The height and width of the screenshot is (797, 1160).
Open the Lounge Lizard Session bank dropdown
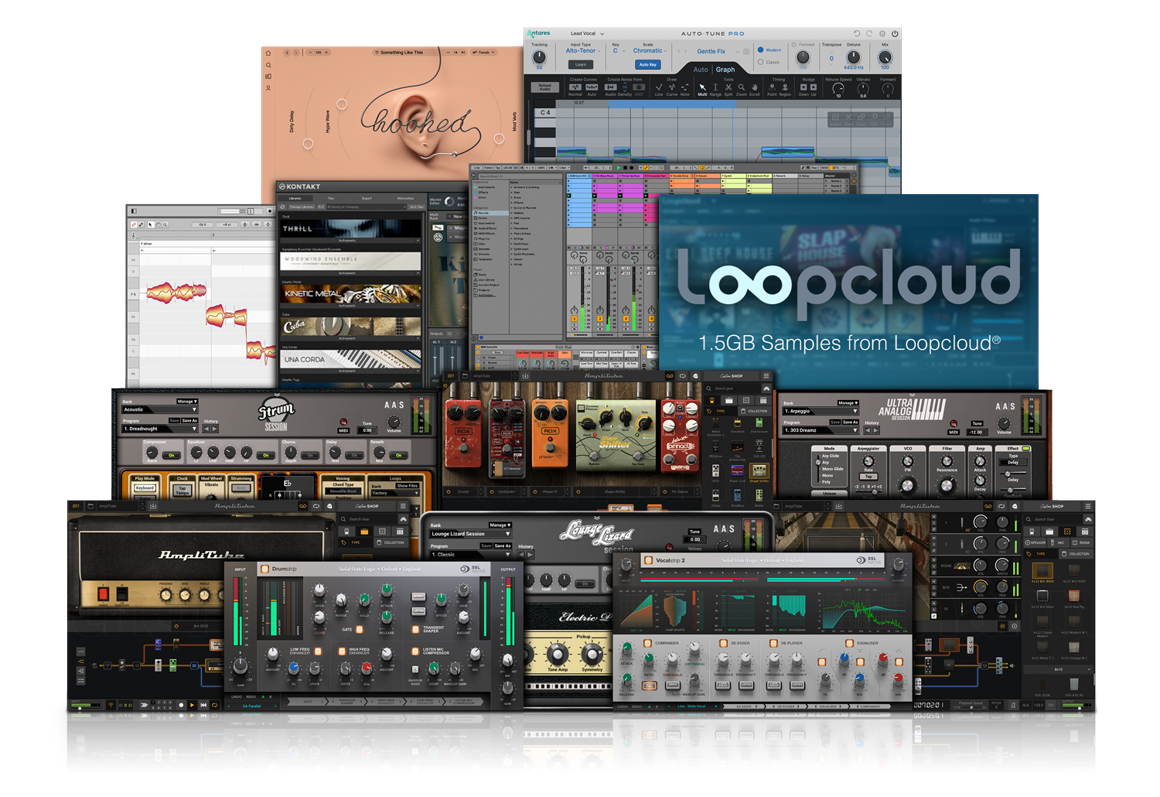pos(471,532)
